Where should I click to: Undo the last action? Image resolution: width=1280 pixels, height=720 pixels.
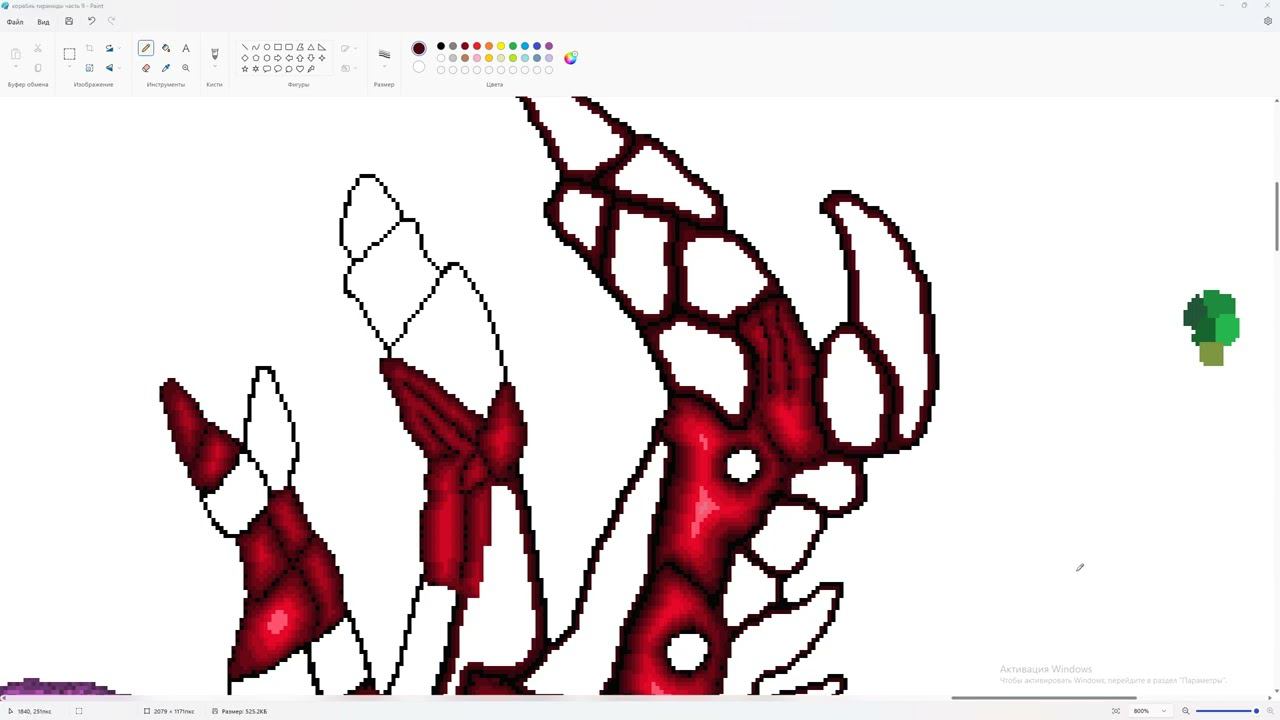point(91,21)
